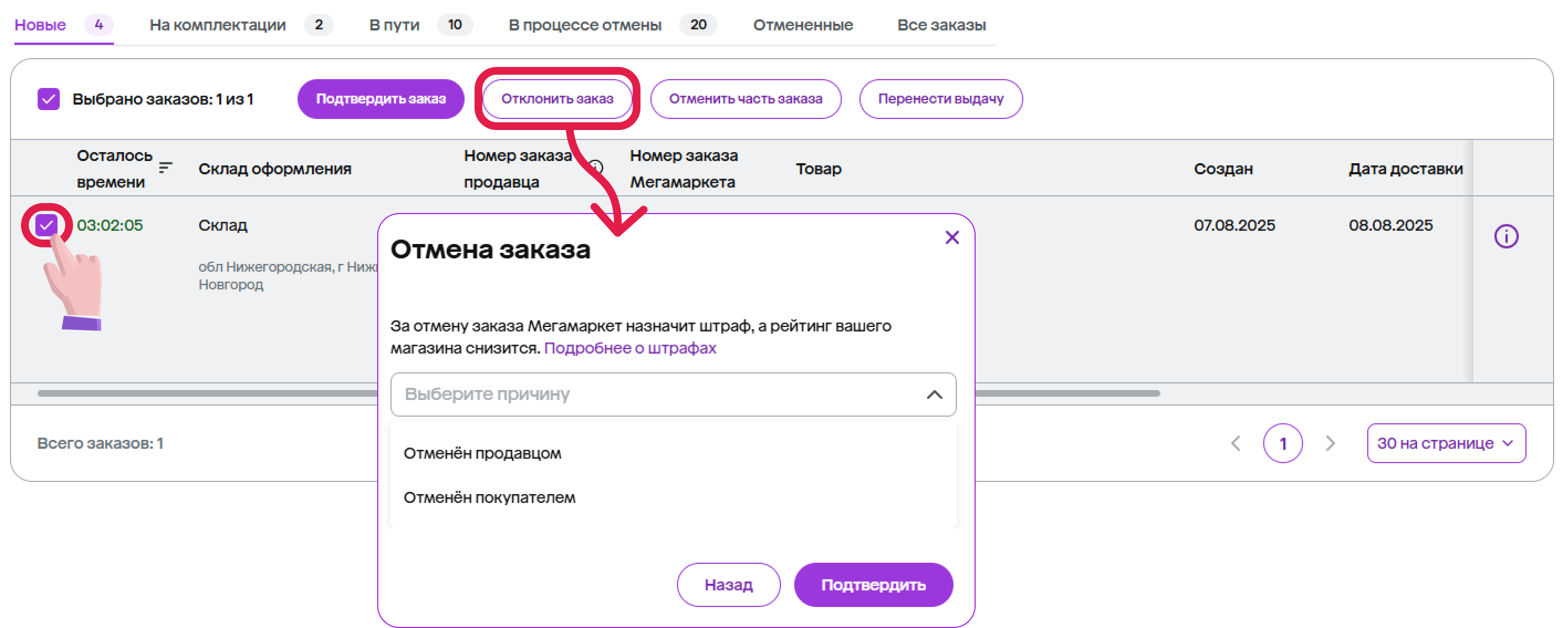Collapse the reason dropdown chevron
The width and height of the screenshot is (1568, 628).
click(x=934, y=394)
